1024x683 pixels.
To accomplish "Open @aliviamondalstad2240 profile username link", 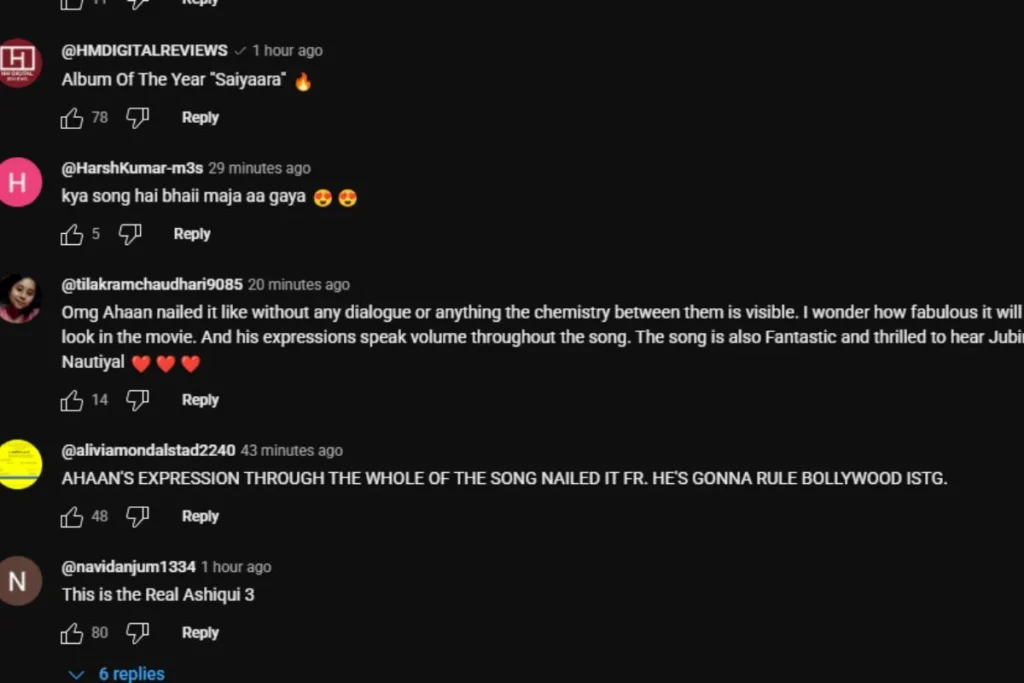I will tap(148, 450).
